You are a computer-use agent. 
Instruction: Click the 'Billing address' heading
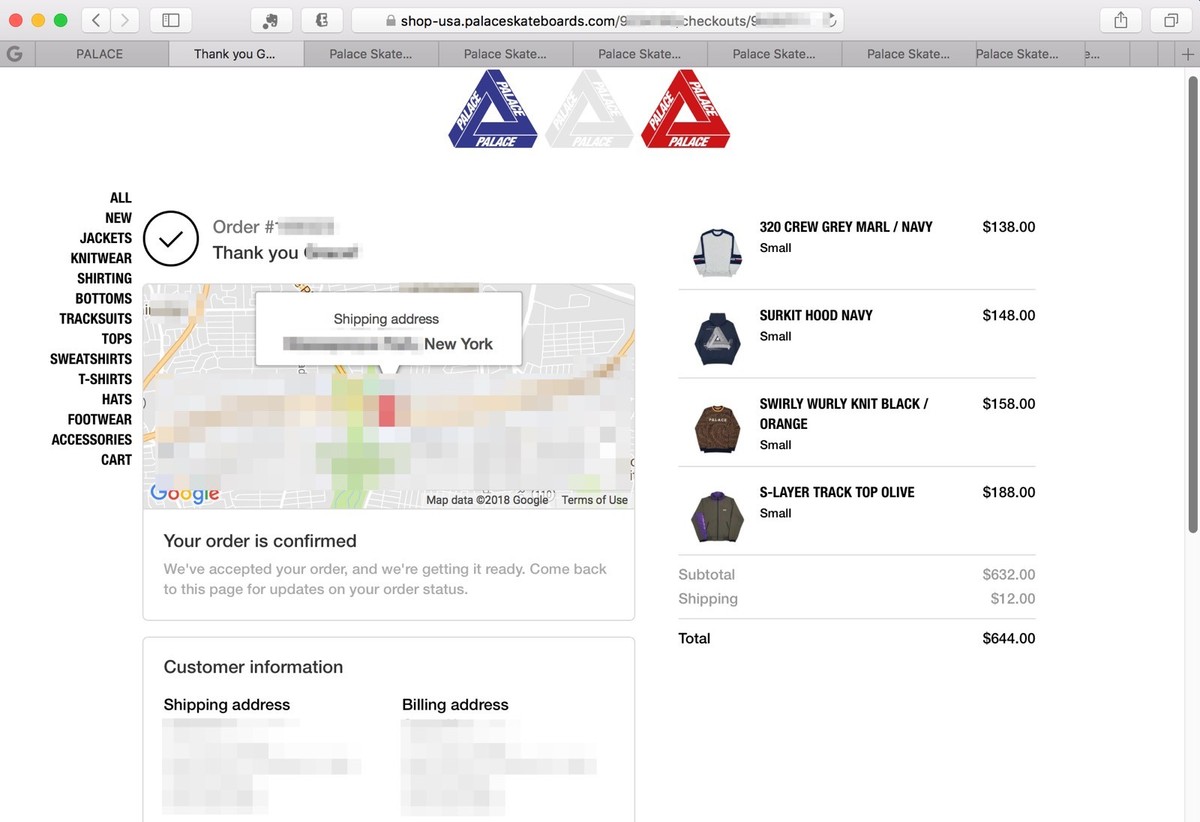point(455,705)
